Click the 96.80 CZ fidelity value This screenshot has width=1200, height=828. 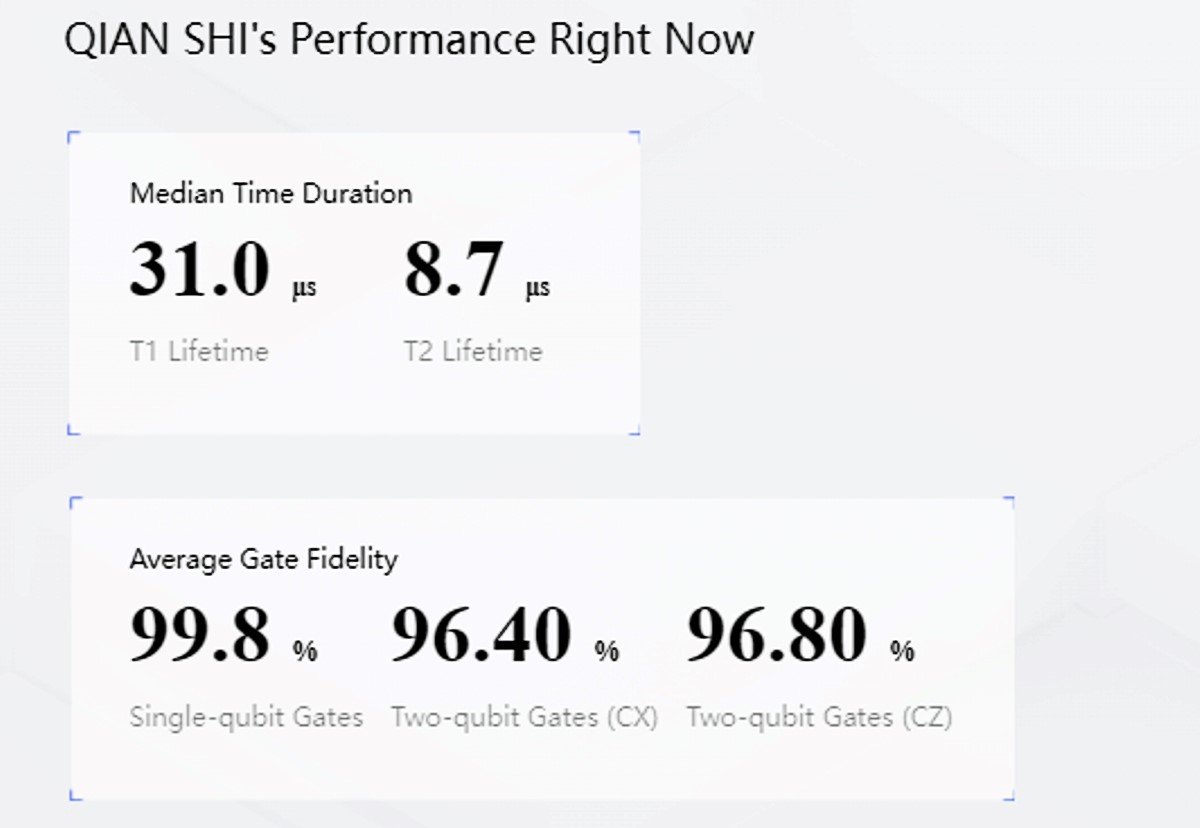click(776, 635)
